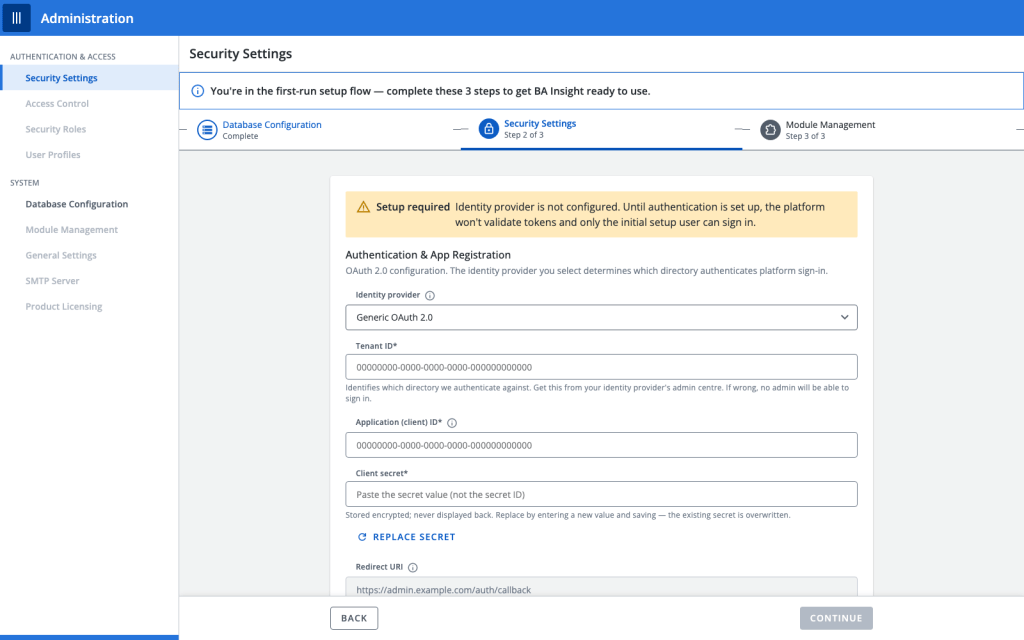Click the AUTHENTICATION & ACCESS section label

click(x=63, y=57)
